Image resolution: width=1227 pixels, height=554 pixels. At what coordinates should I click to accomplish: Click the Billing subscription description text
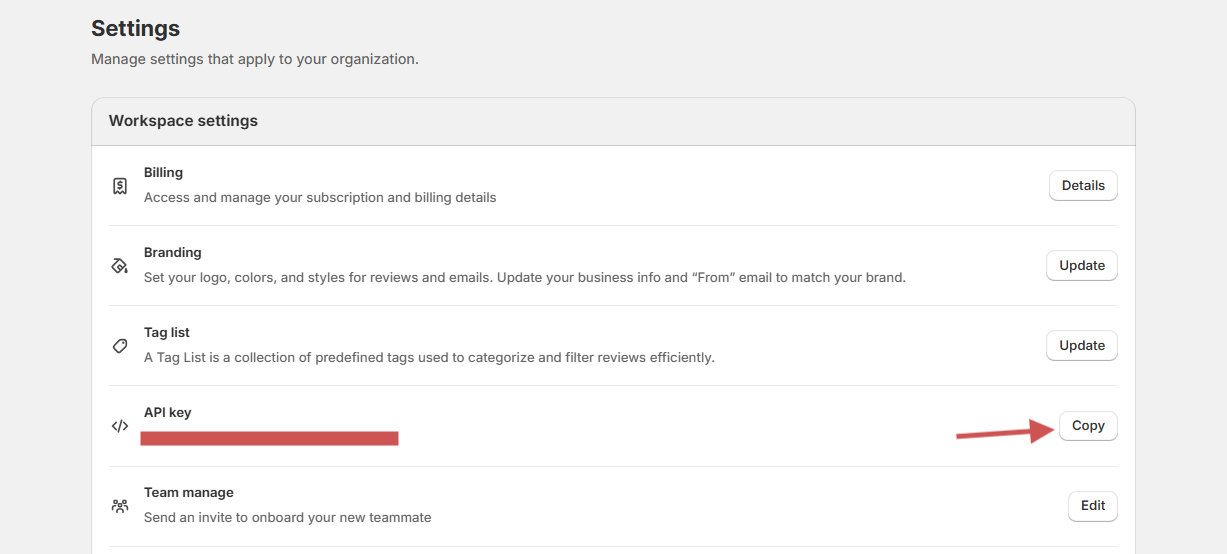pos(320,198)
